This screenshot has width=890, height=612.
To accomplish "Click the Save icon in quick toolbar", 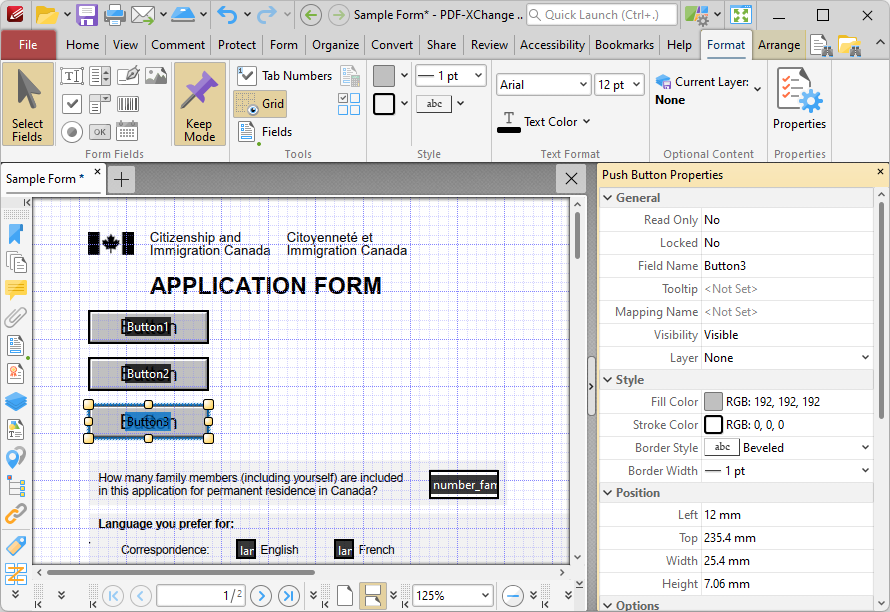I will (x=87, y=15).
